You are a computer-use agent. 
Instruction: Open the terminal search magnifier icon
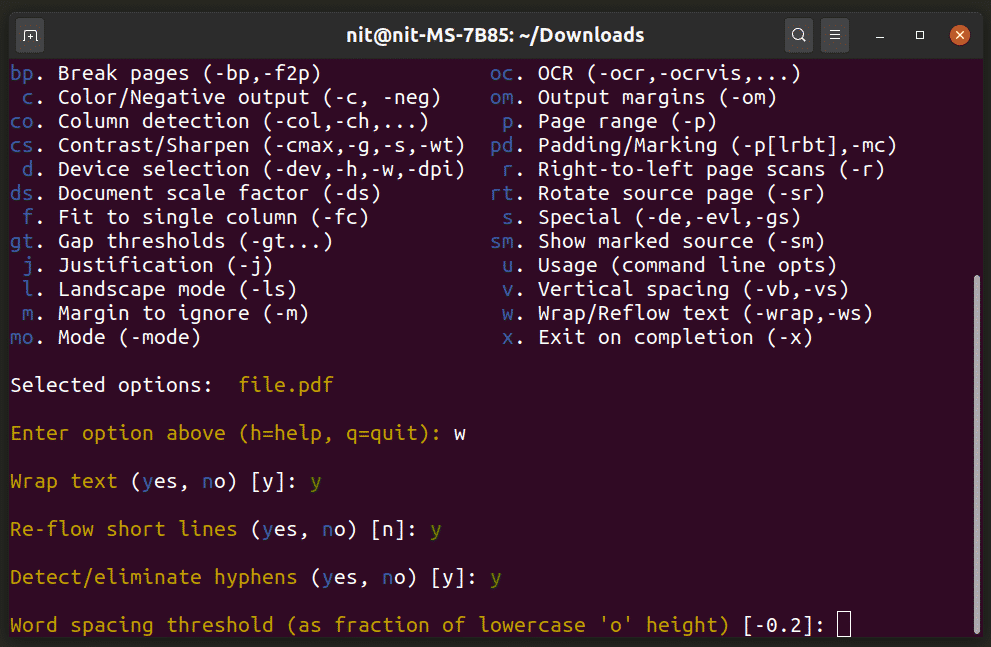798,35
